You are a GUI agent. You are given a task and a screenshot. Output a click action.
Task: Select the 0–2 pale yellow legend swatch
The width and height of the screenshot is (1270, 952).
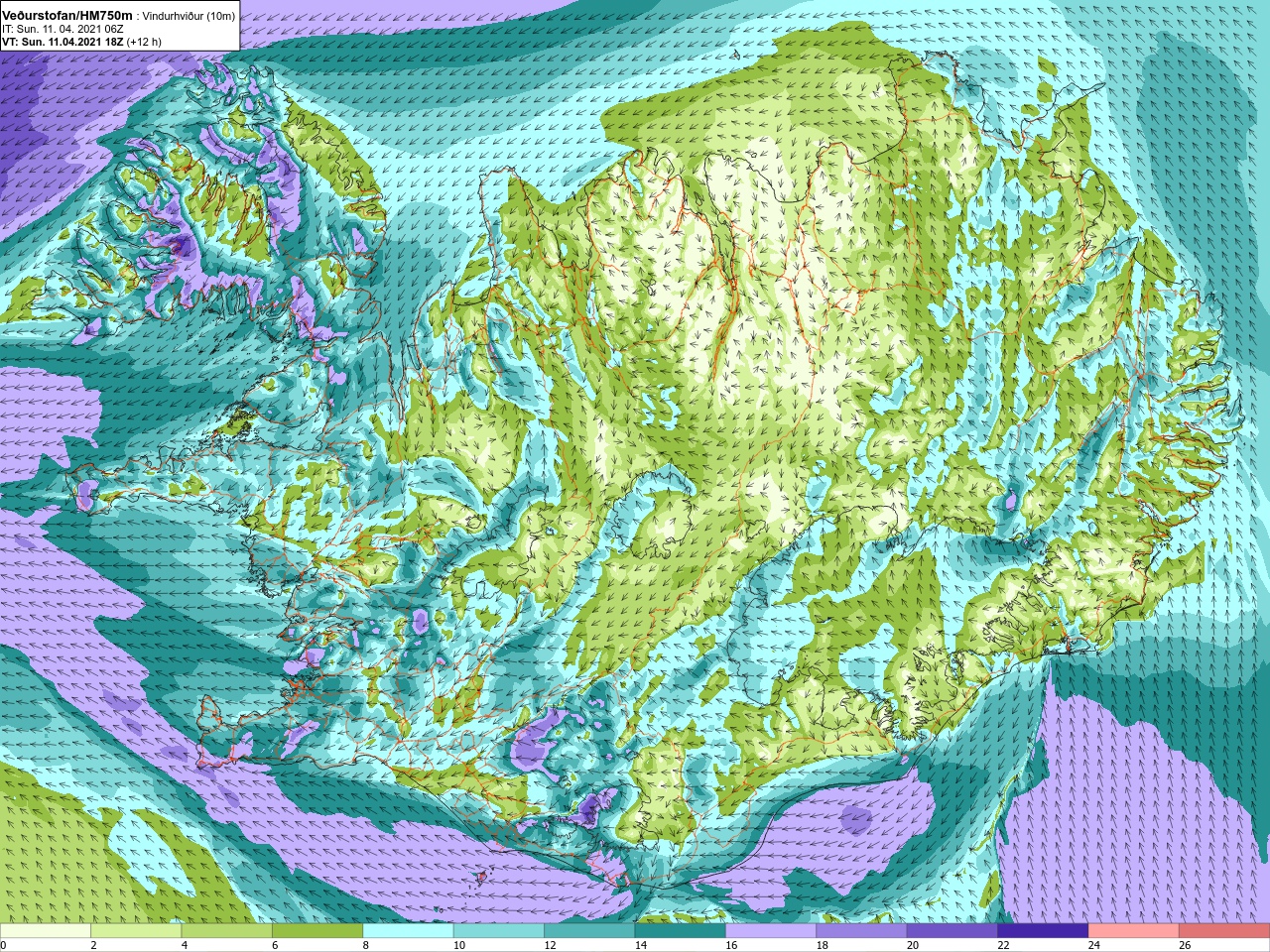click(46, 931)
